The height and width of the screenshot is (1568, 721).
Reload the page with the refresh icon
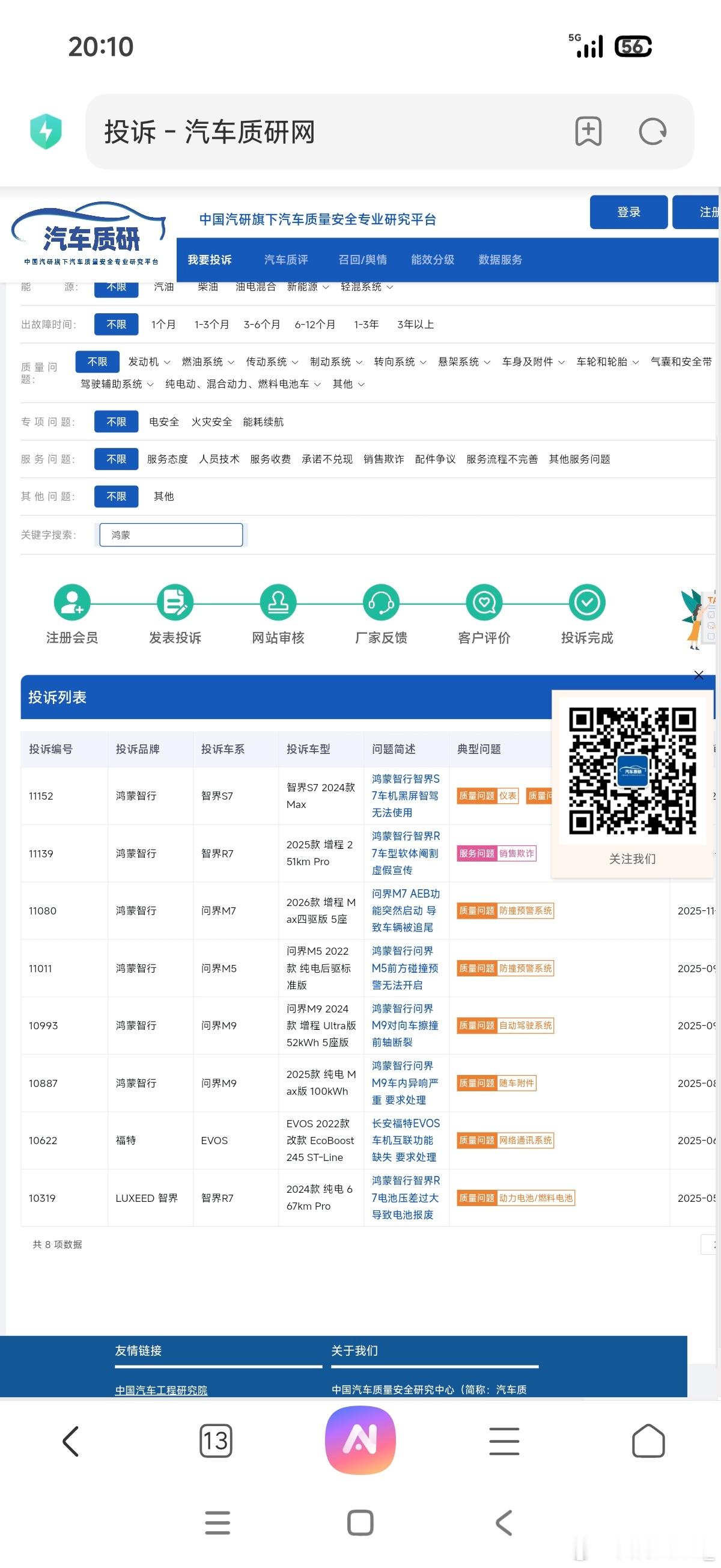[653, 132]
